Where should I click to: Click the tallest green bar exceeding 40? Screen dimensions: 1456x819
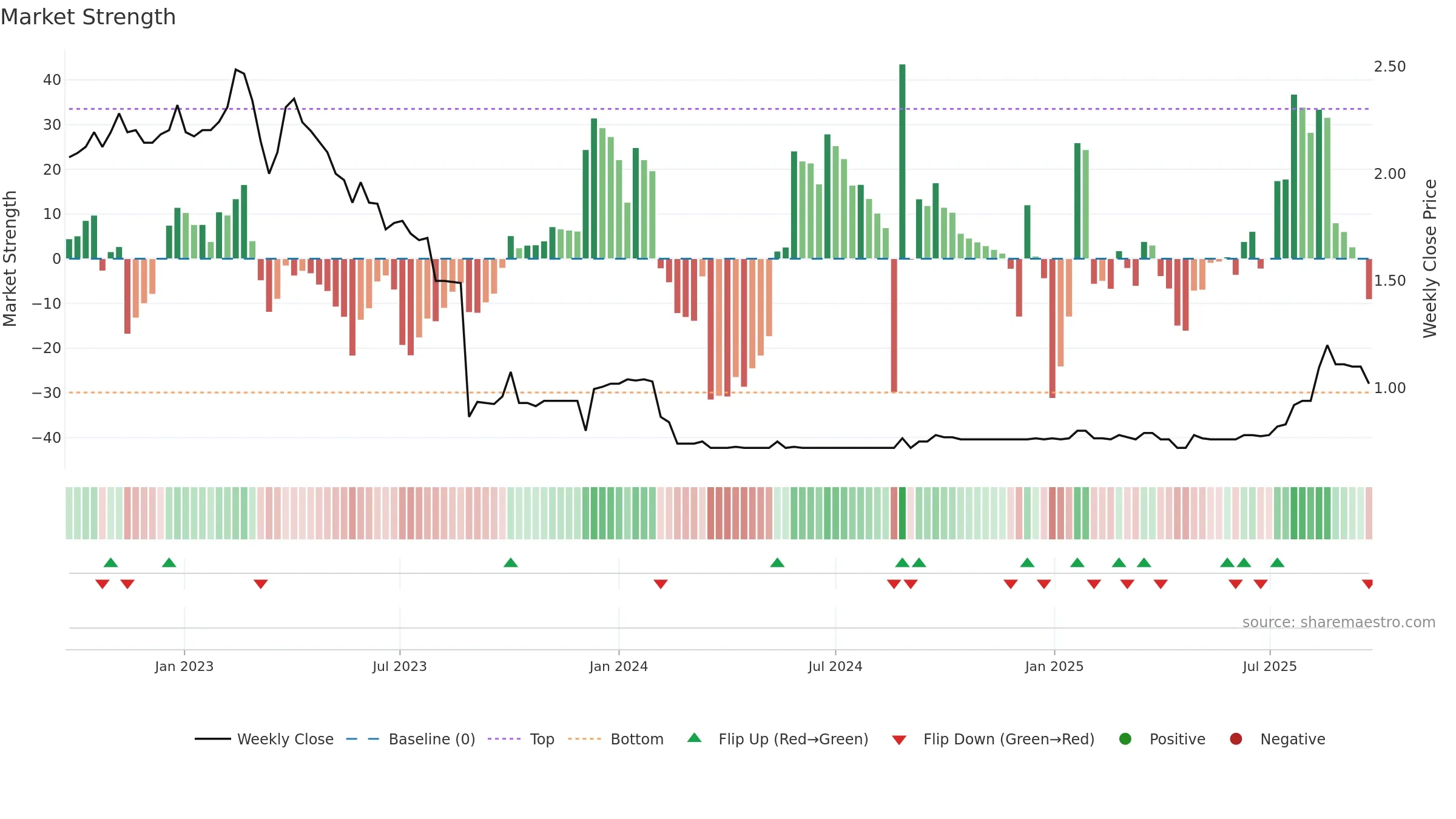tap(902, 161)
